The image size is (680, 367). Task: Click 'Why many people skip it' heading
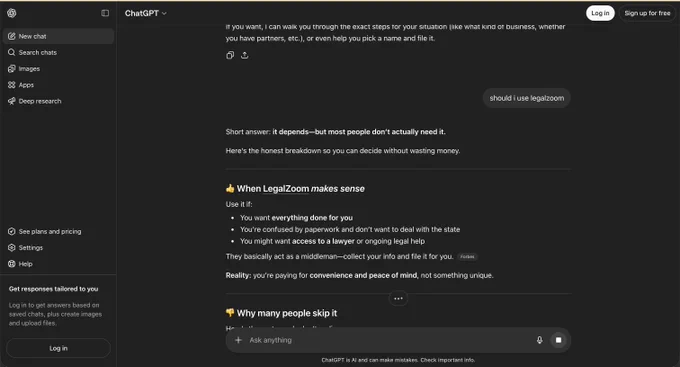(281, 313)
